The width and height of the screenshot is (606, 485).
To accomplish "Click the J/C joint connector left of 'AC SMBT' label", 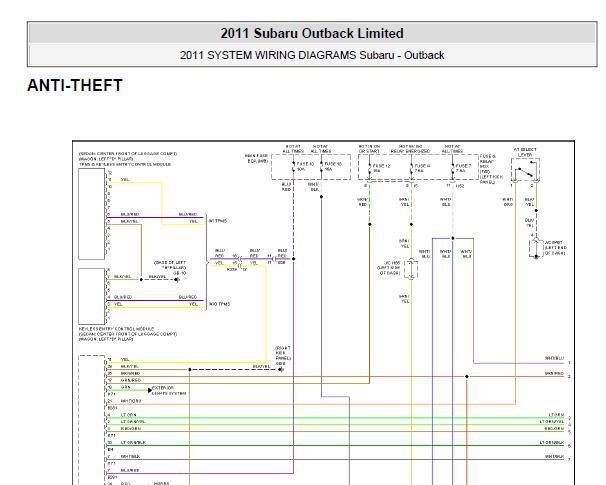I will click(536, 248).
